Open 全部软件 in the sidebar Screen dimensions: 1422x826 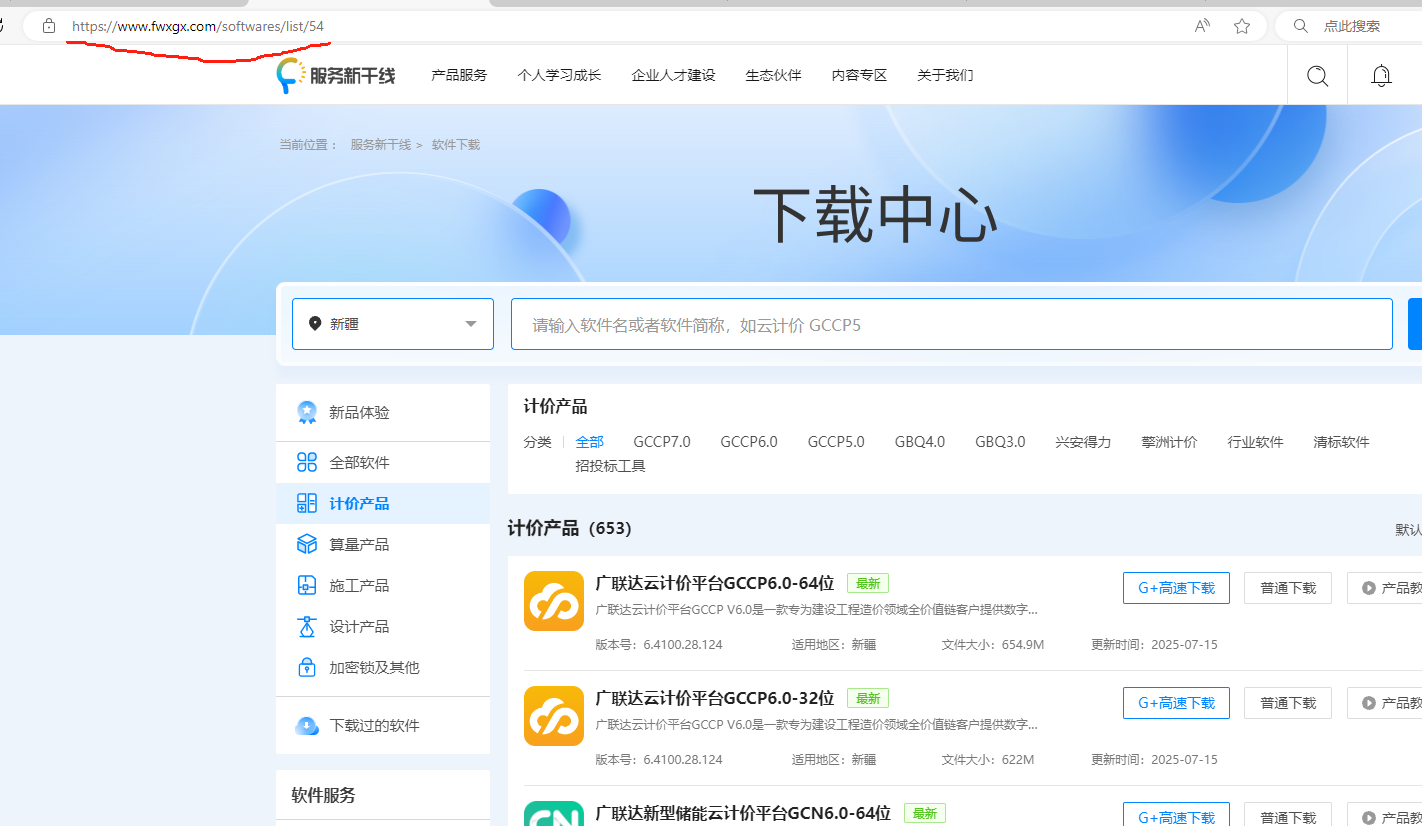coord(383,463)
